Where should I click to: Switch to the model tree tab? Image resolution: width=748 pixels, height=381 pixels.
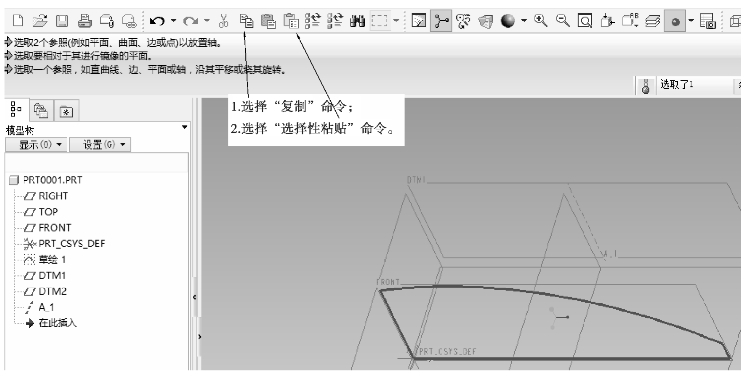[x=16, y=109]
